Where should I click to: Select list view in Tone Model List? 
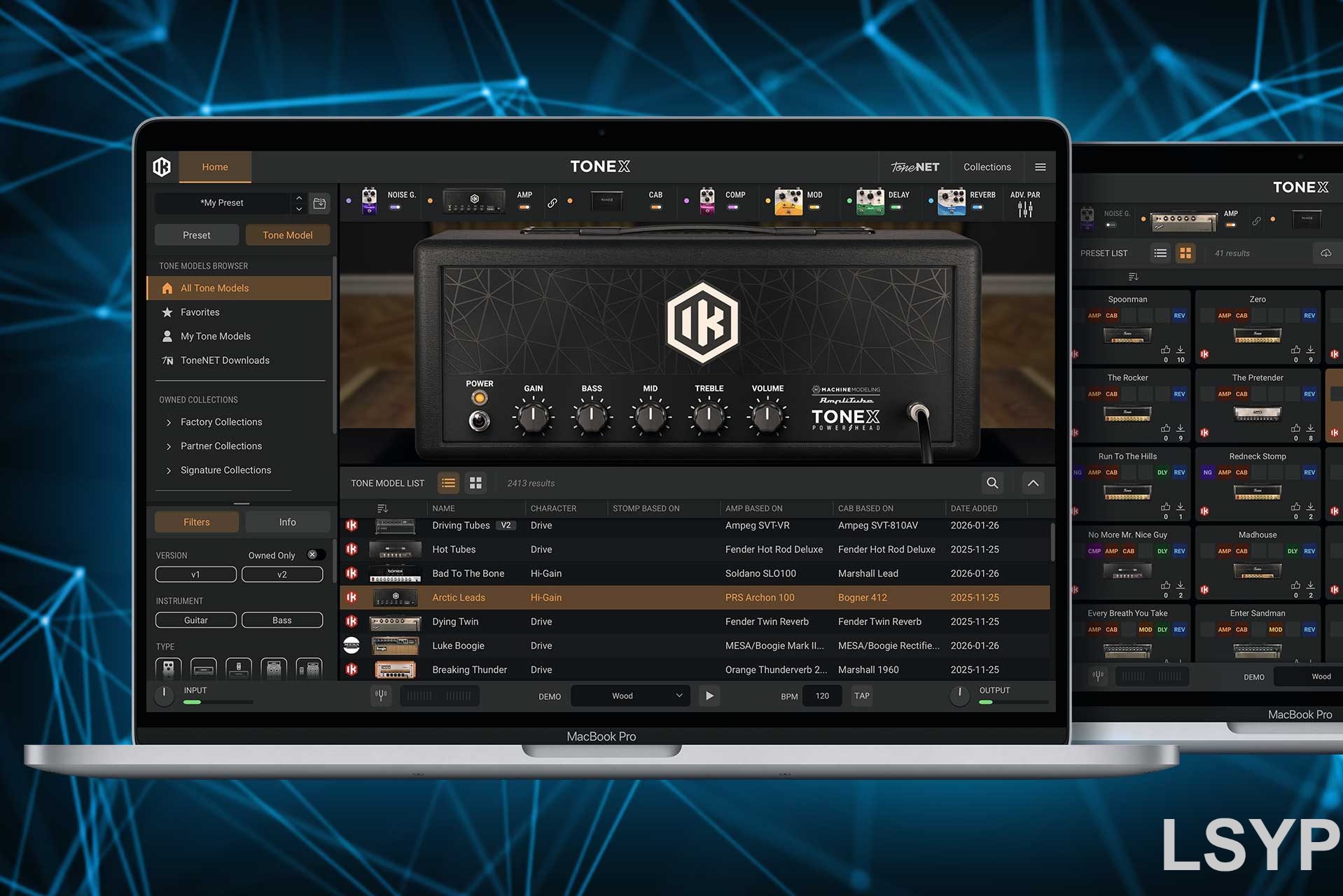[x=448, y=483]
